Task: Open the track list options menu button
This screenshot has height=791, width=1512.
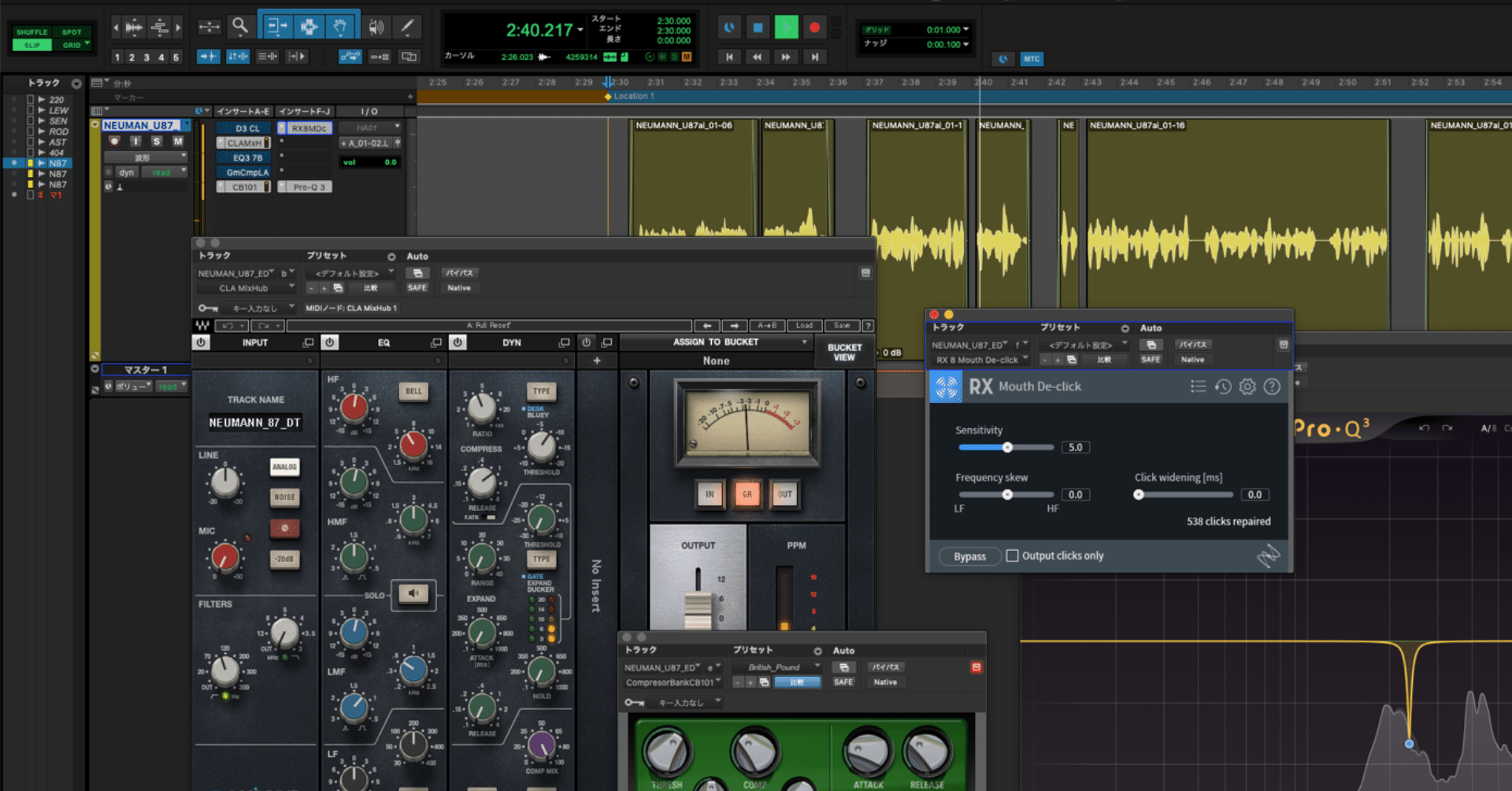Action: [76, 83]
